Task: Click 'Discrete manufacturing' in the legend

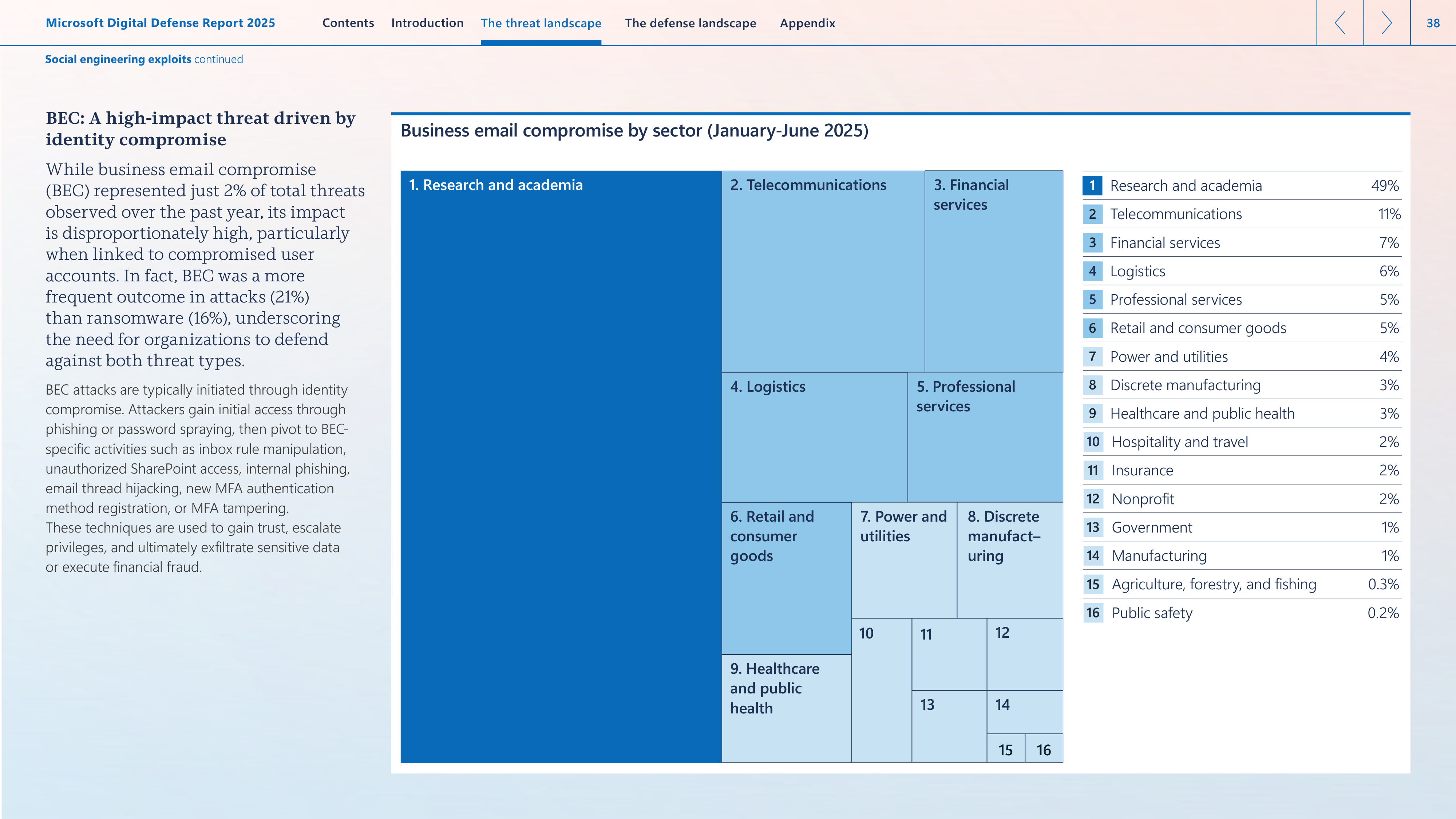Action: click(1185, 385)
